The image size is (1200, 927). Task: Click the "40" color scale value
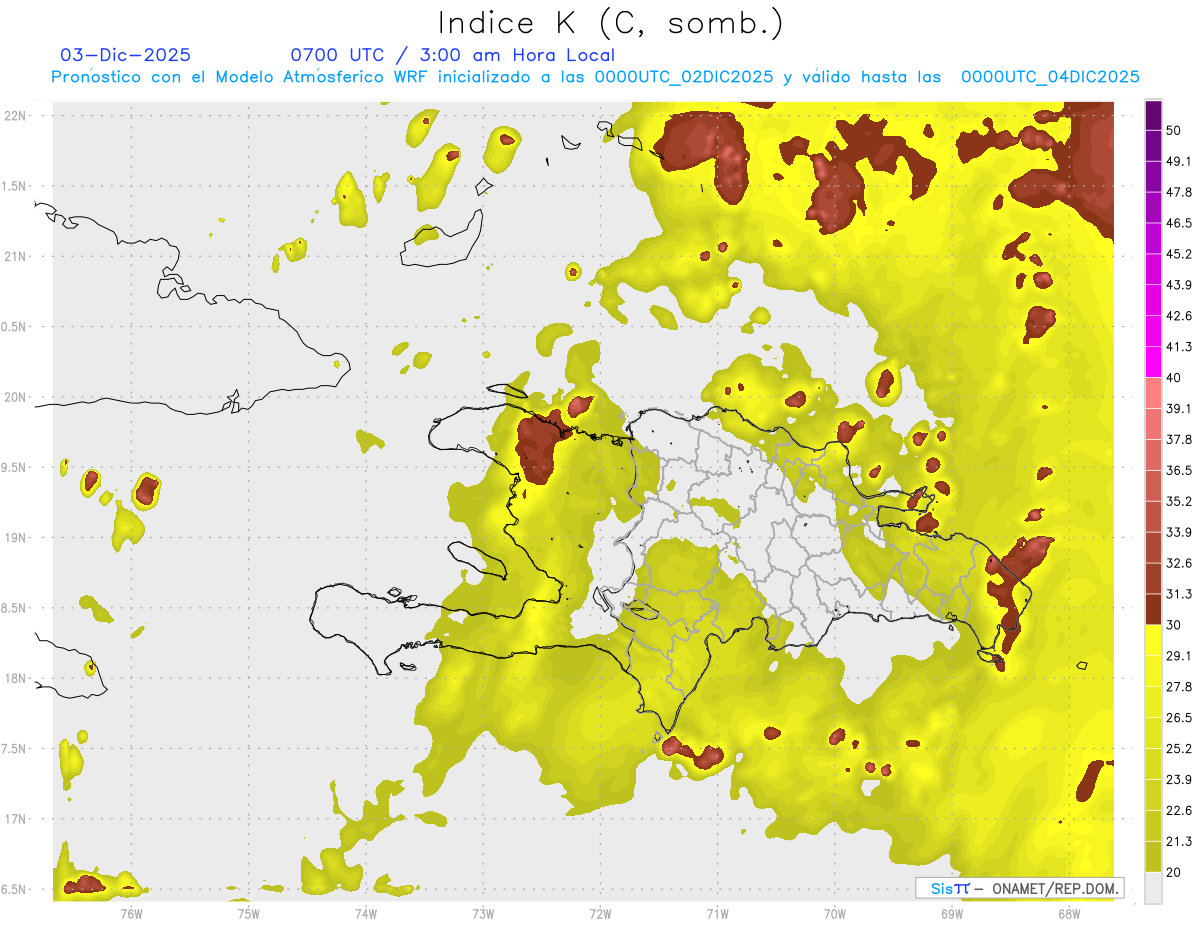point(1176,378)
